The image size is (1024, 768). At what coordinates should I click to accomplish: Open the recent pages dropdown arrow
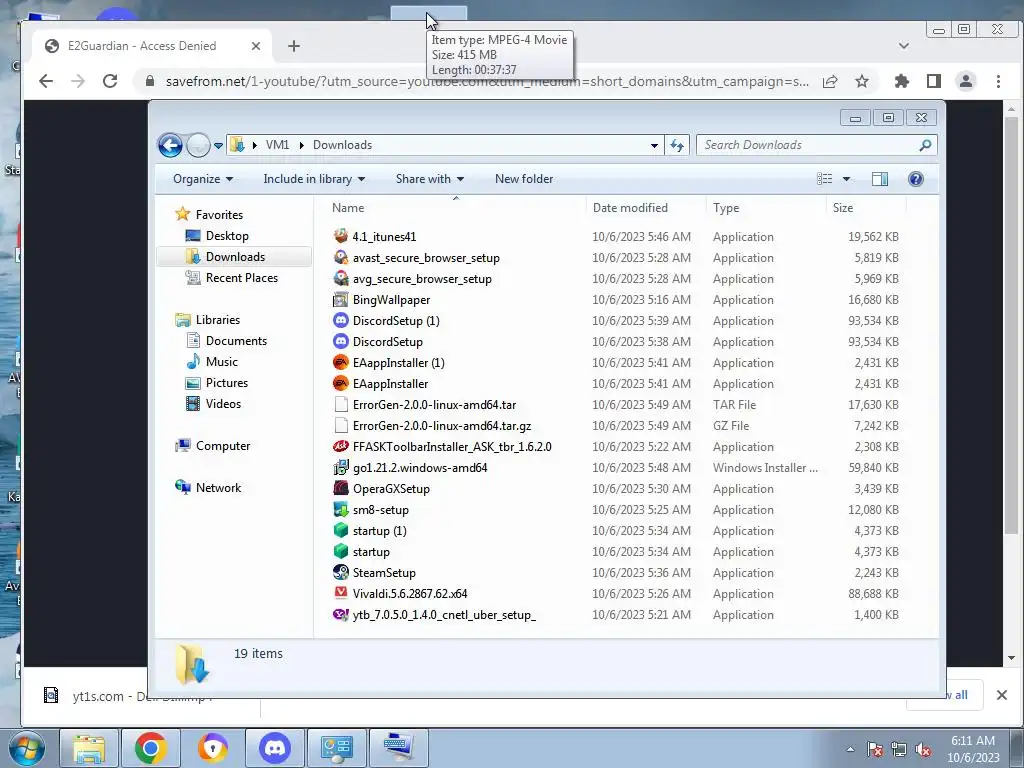pyautogui.click(x=218, y=146)
